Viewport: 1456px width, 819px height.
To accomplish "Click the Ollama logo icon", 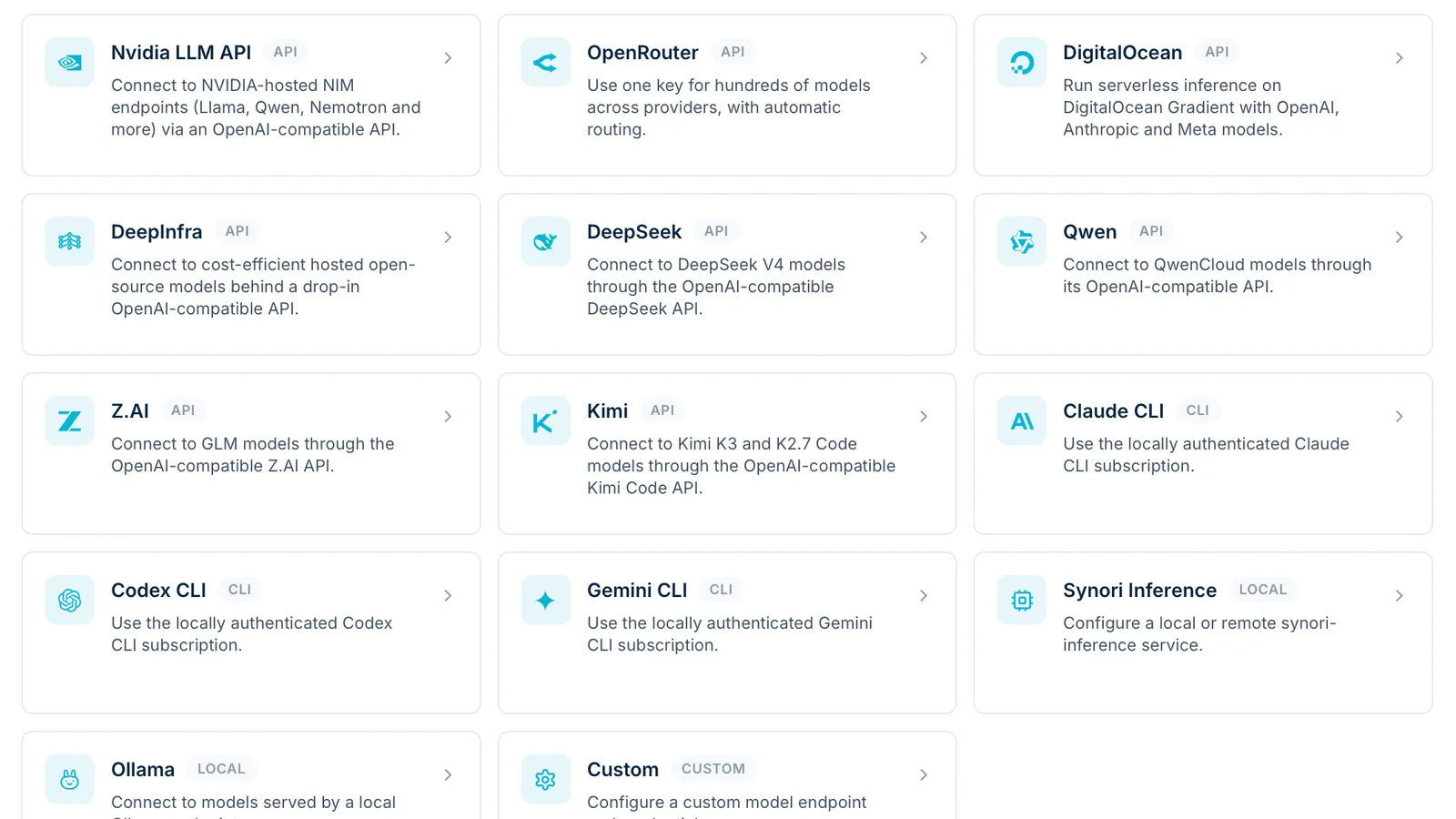I will [x=70, y=779].
